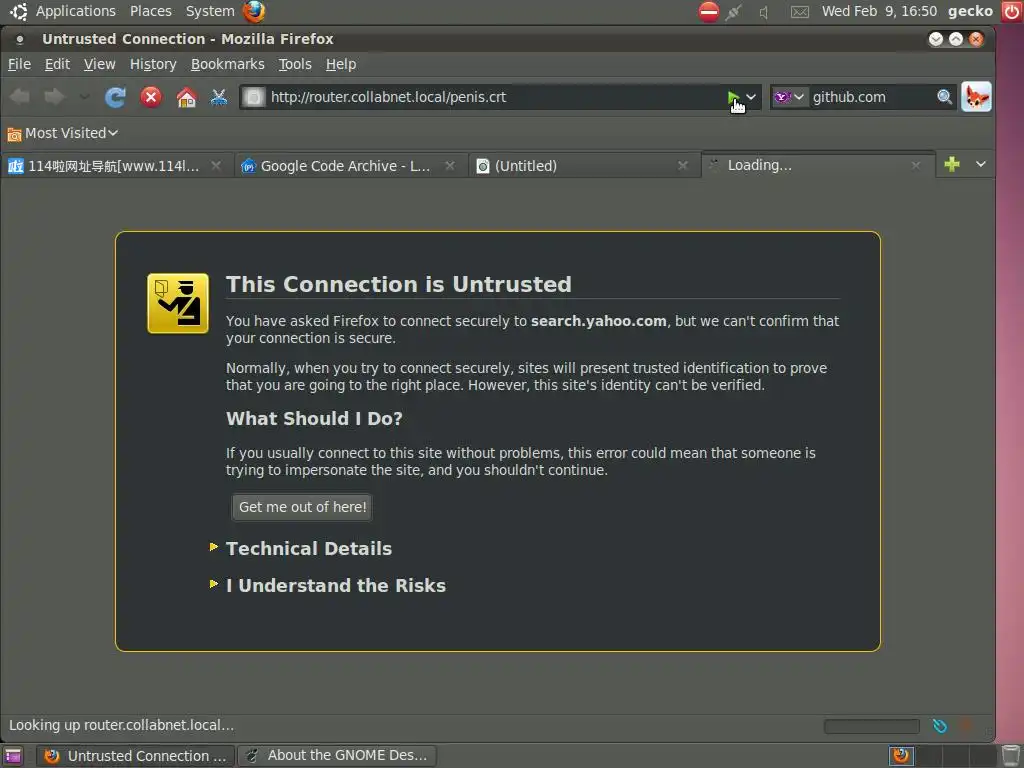Screen dimensions: 1024x768
Task: Click the Back navigation arrow
Action: 20,97
